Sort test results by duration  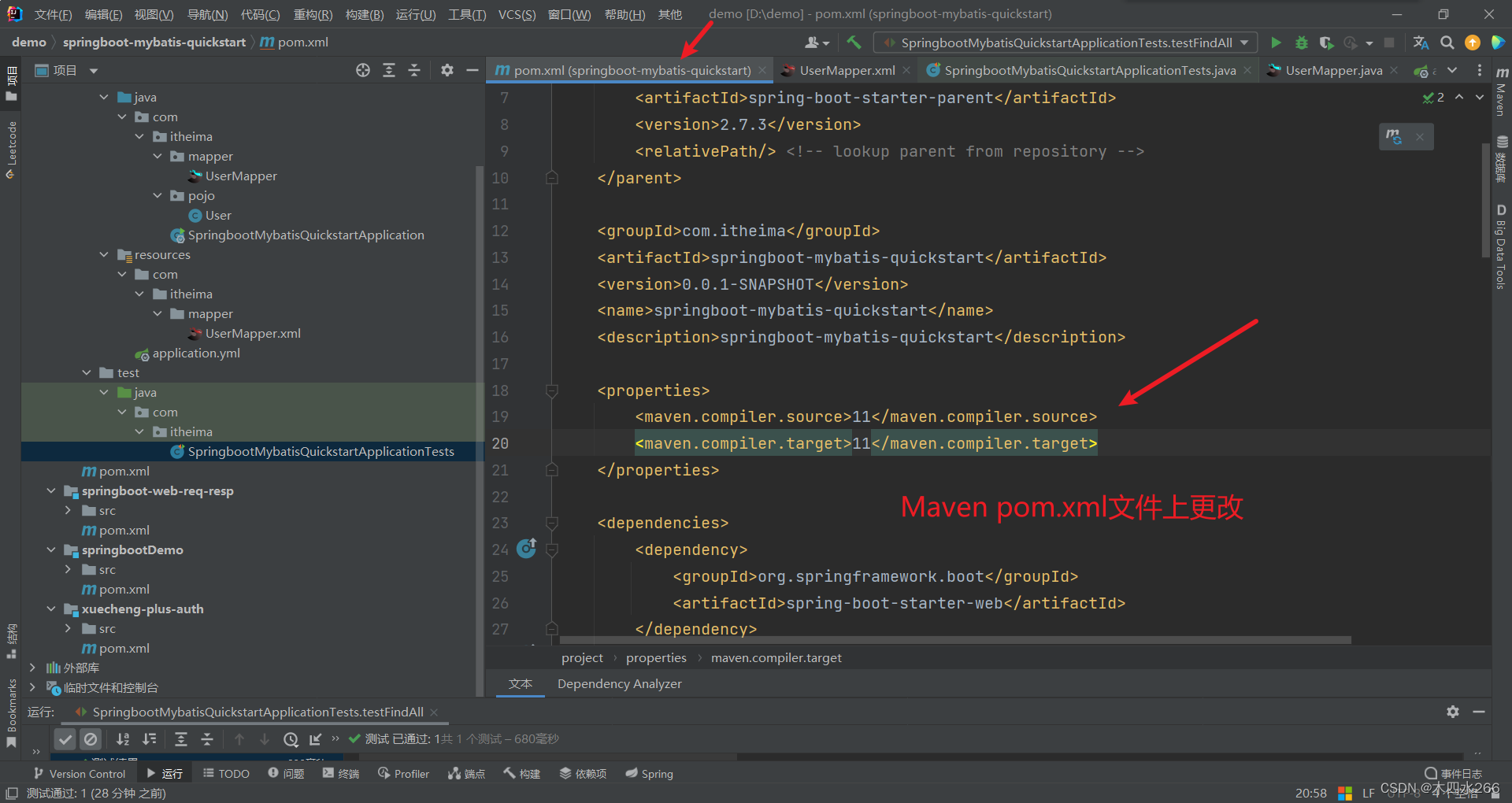point(149,738)
